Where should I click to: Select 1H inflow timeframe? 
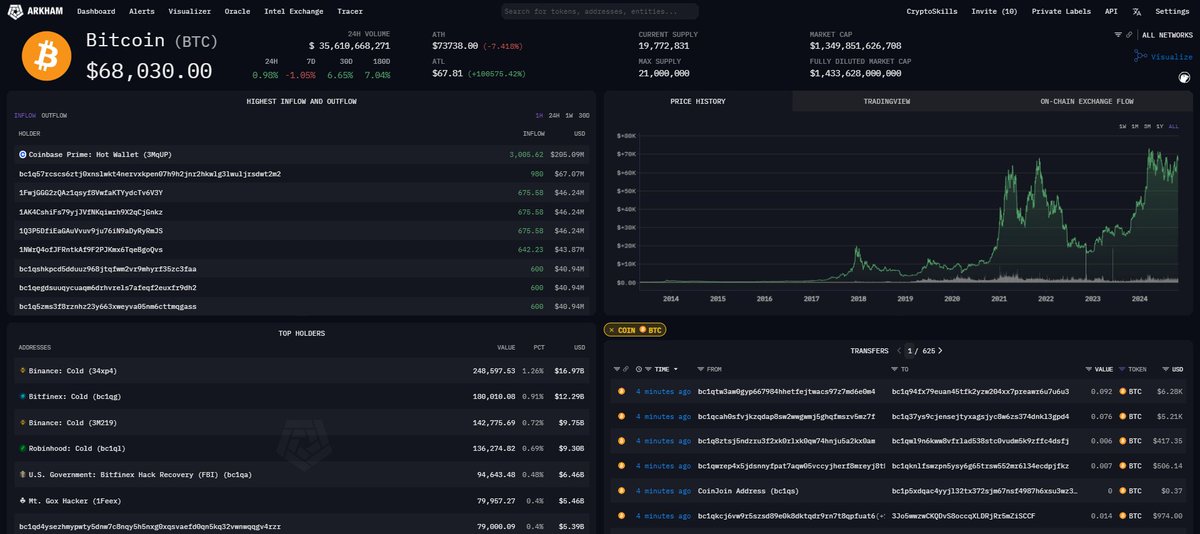539,115
